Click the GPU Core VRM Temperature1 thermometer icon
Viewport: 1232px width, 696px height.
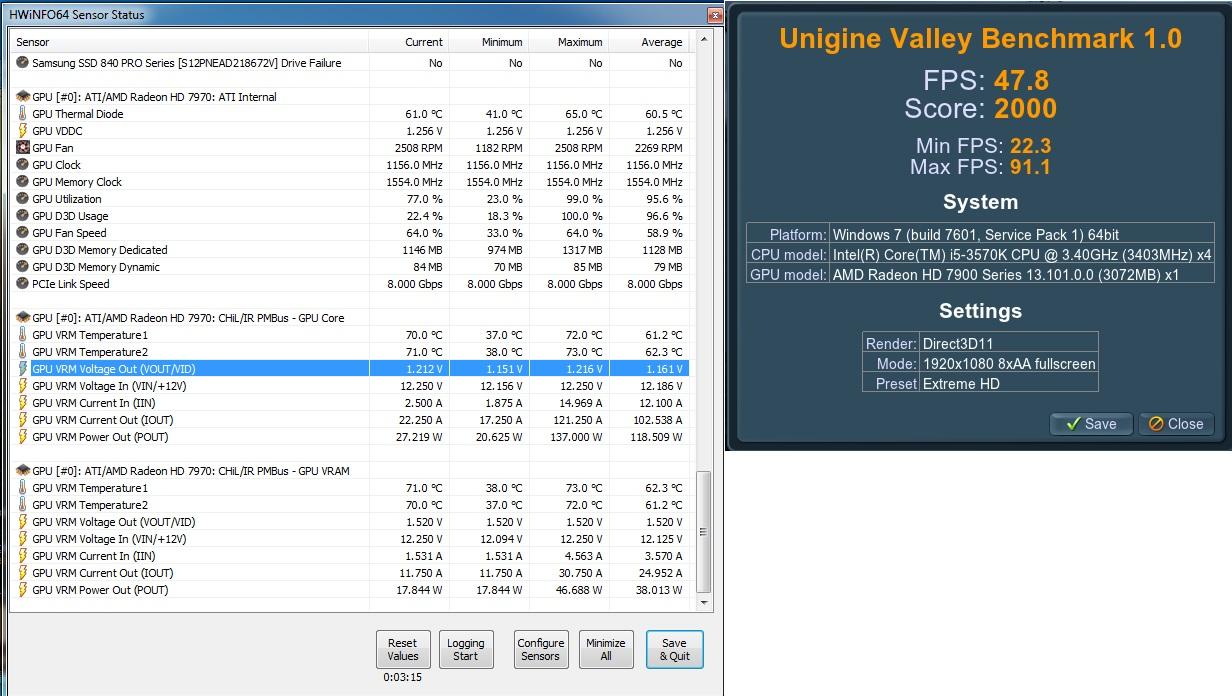[x=23, y=335]
